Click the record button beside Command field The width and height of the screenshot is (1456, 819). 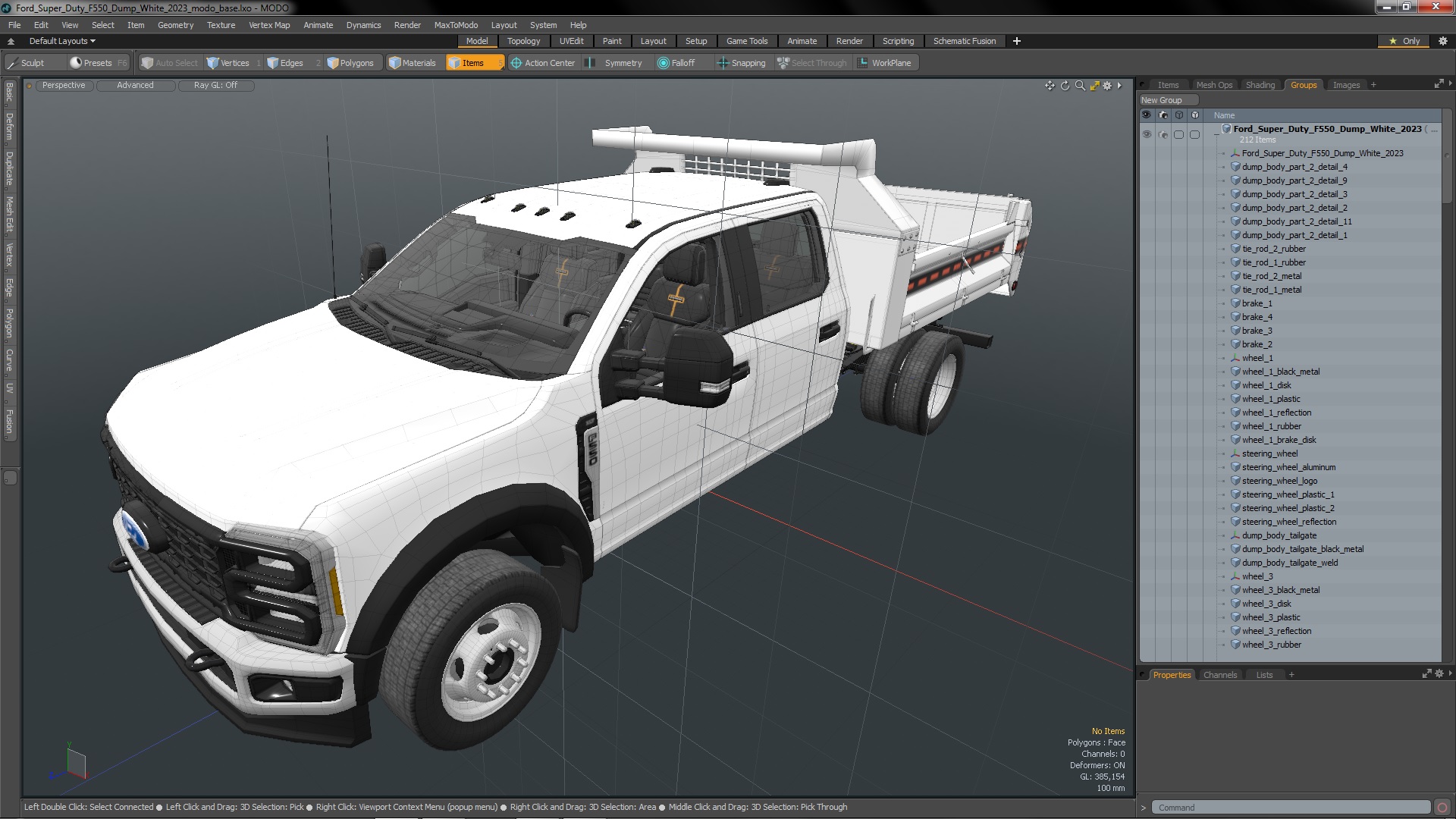pos(1442,808)
